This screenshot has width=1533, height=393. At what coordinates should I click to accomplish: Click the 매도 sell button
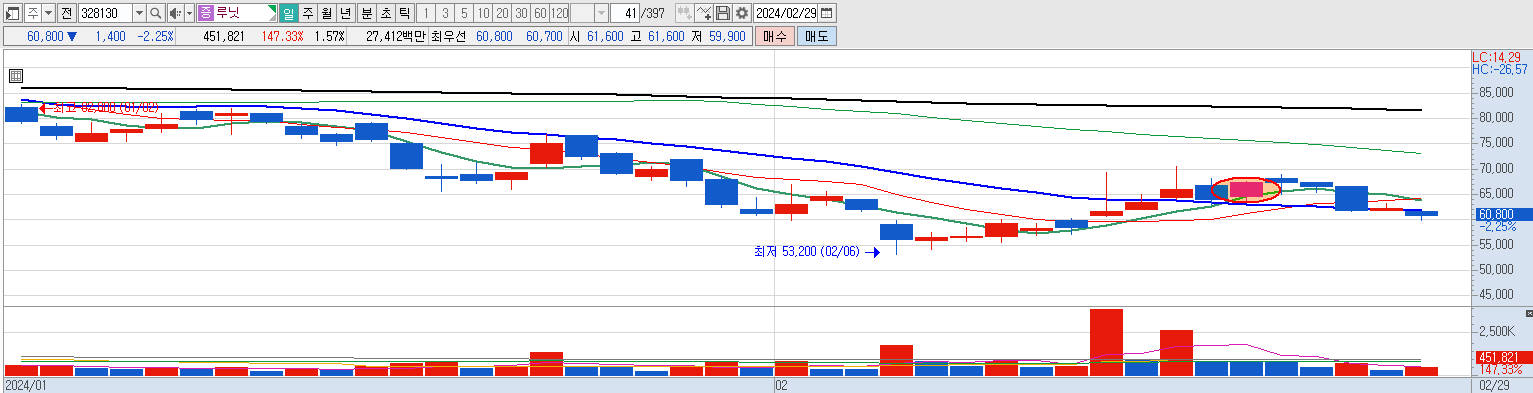click(x=816, y=36)
